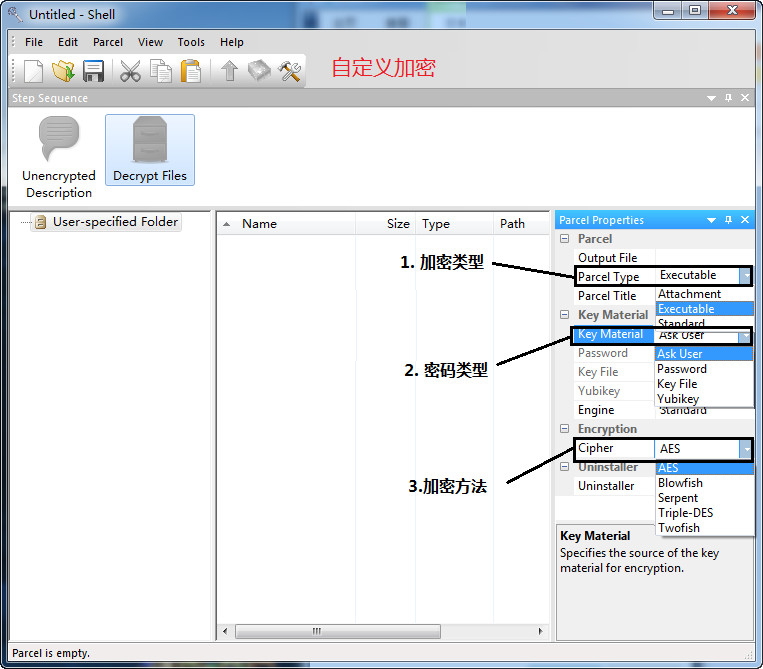Select the Decrypt Files step

click(150, 150)
